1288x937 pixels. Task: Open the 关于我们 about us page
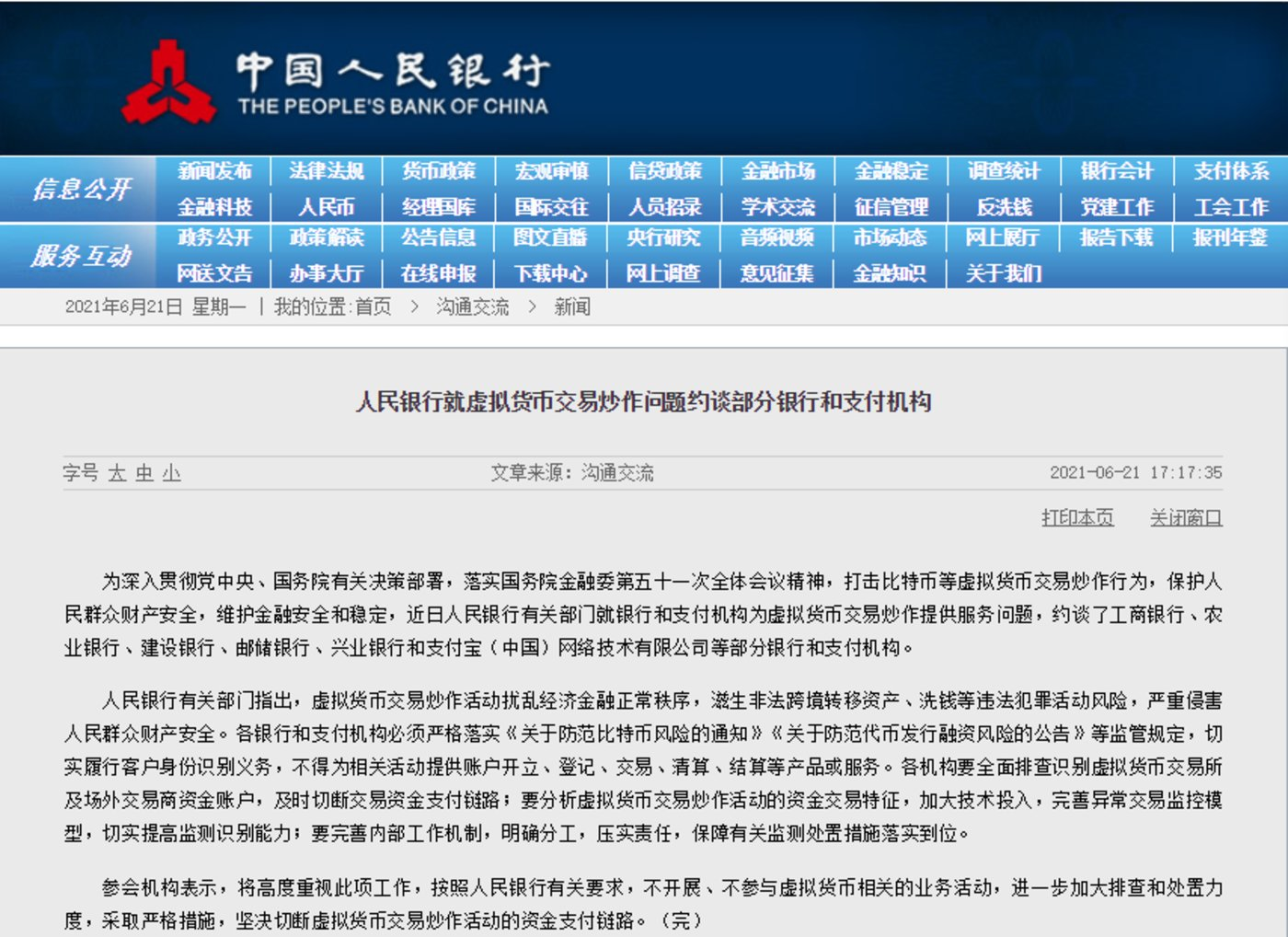tap(1004, 273)
